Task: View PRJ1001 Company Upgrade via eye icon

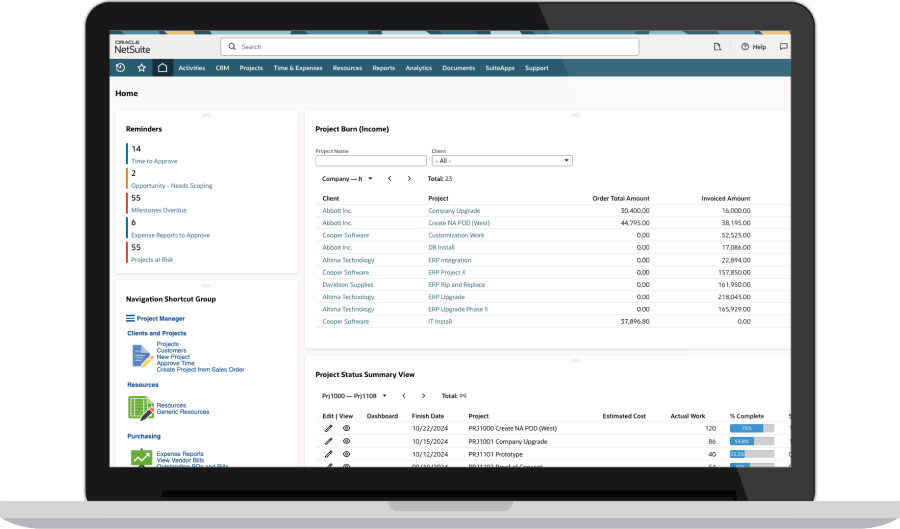Action: [x=347, y=441]
